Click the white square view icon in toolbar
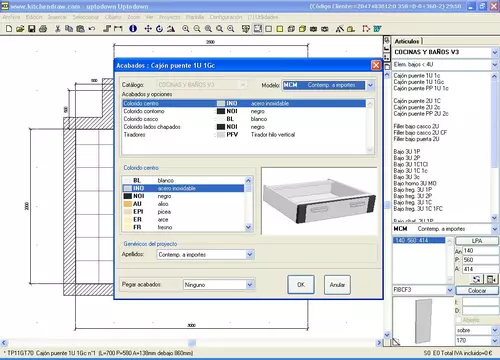The image size is (500, 360). (269, 29)
